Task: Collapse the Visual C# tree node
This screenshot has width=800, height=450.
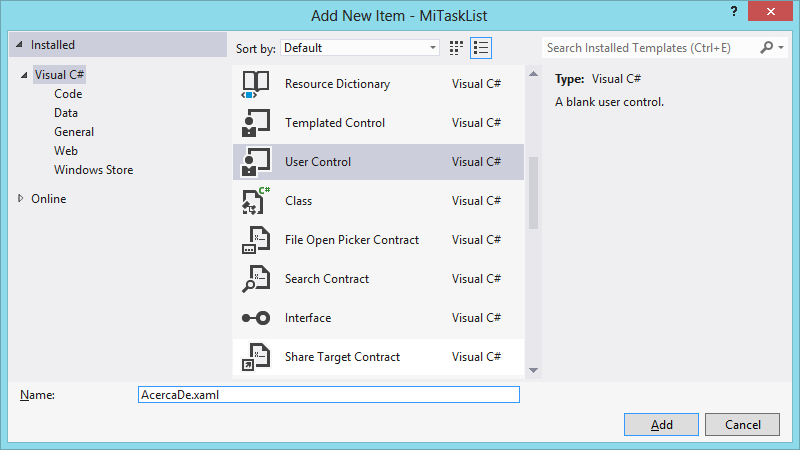Action: tap(24, 75)
